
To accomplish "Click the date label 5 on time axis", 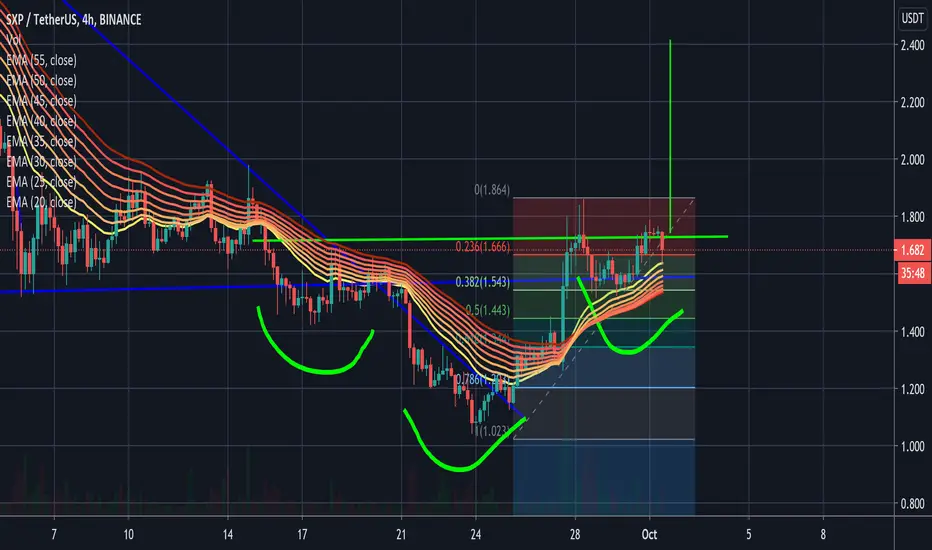I will [748, 535].
